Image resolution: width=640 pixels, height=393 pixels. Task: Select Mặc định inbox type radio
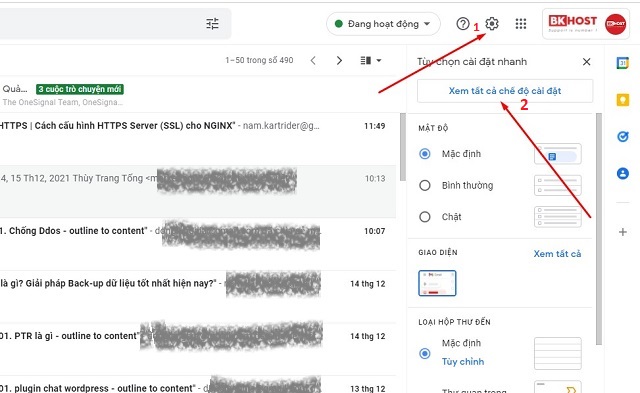click(x=424, y=353)
